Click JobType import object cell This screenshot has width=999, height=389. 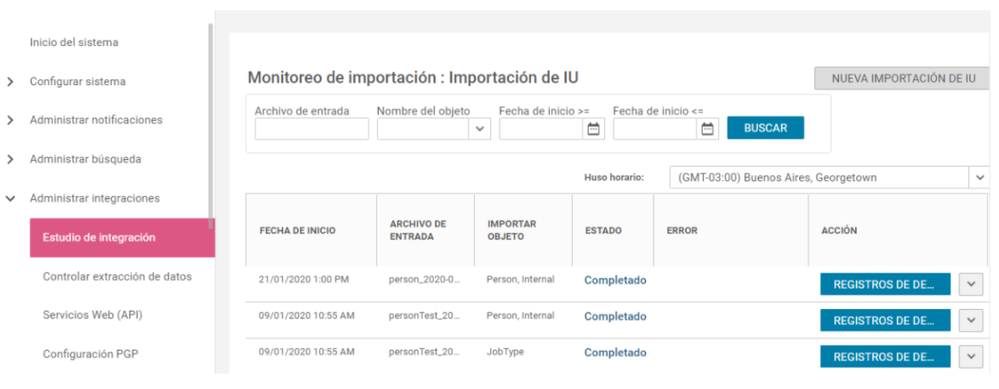click(505, 351)
